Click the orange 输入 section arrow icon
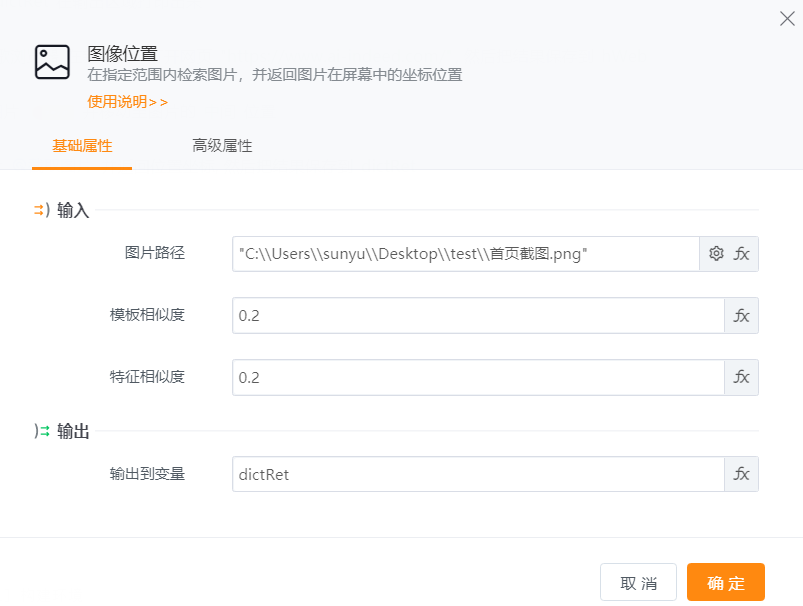 coord(41,210)
